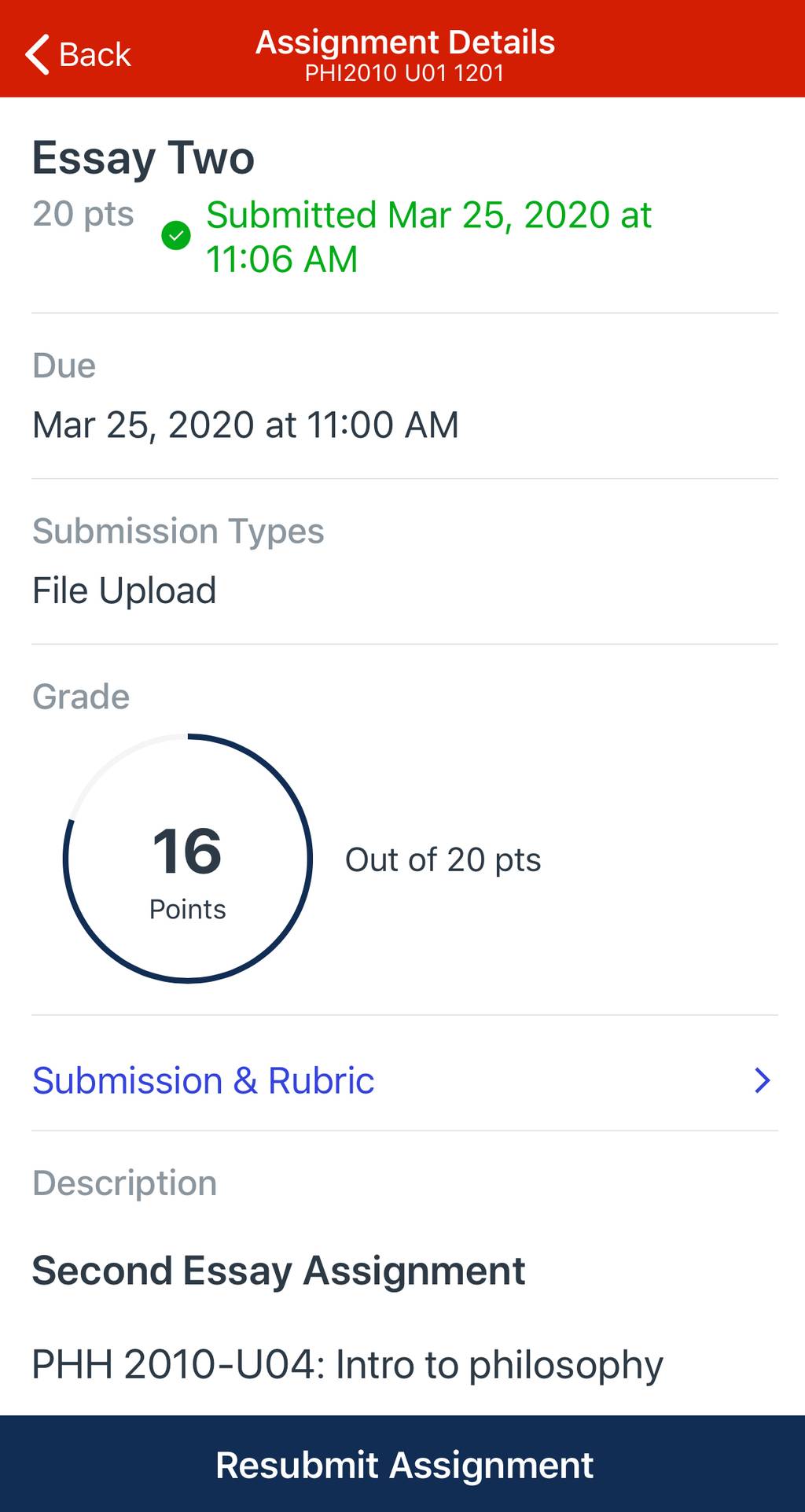Tap the Essay Two title
Viewport: 805px width, 1512px height.
[143, 158]
